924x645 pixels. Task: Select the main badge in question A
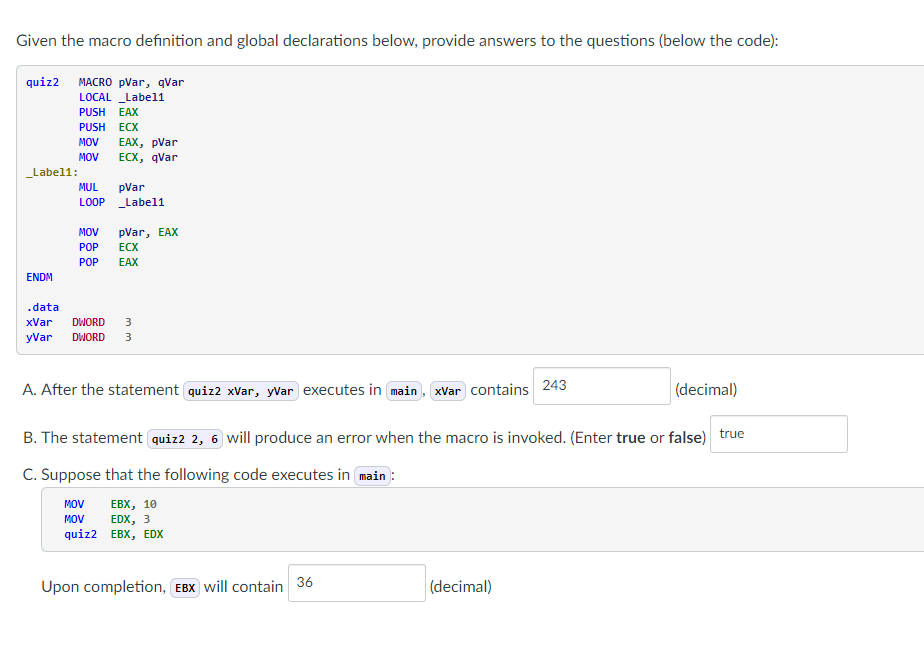tap(403, 391)
